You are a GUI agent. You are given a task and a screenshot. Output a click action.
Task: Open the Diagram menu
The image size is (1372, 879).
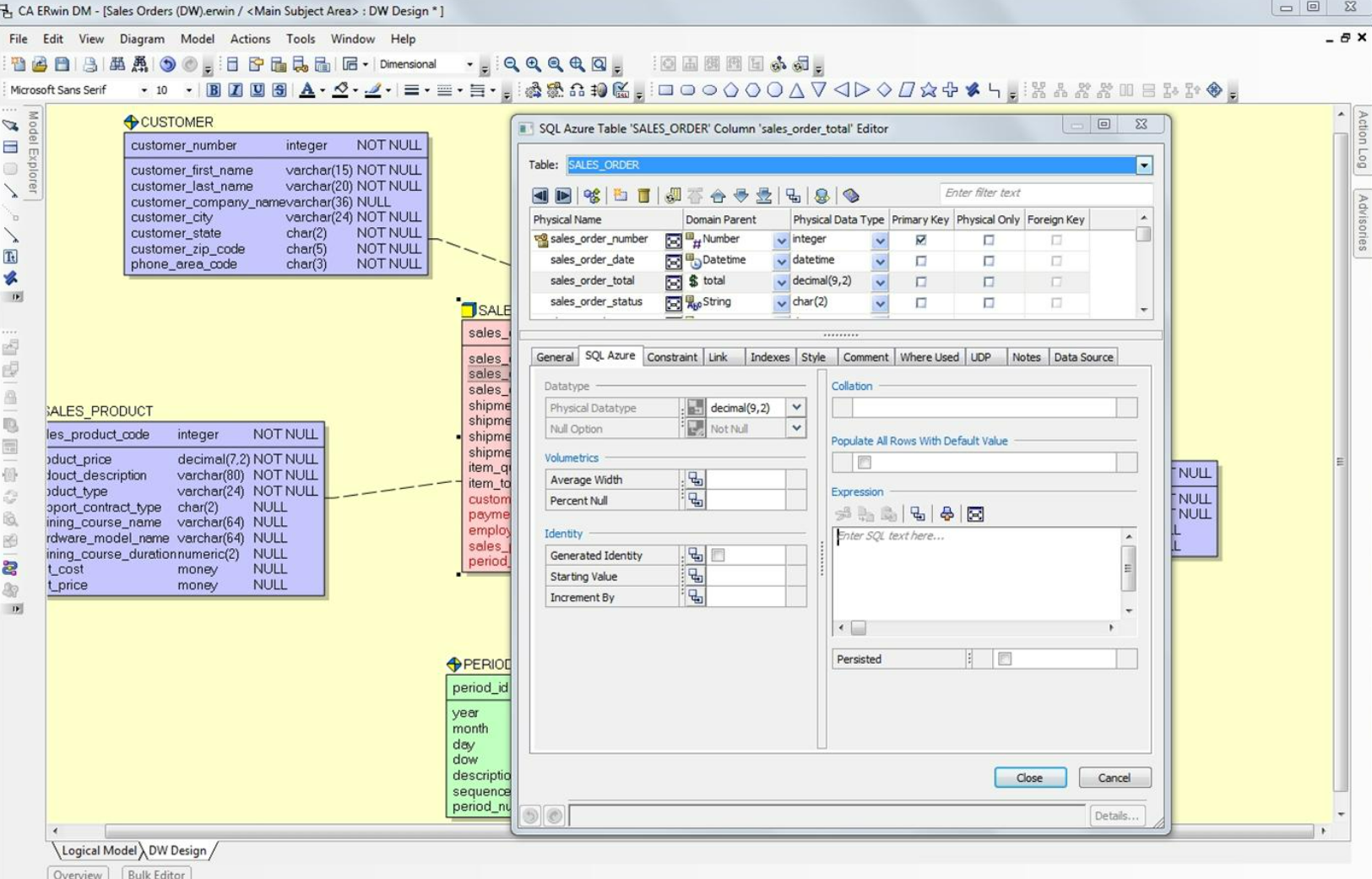tap(142, 39)
